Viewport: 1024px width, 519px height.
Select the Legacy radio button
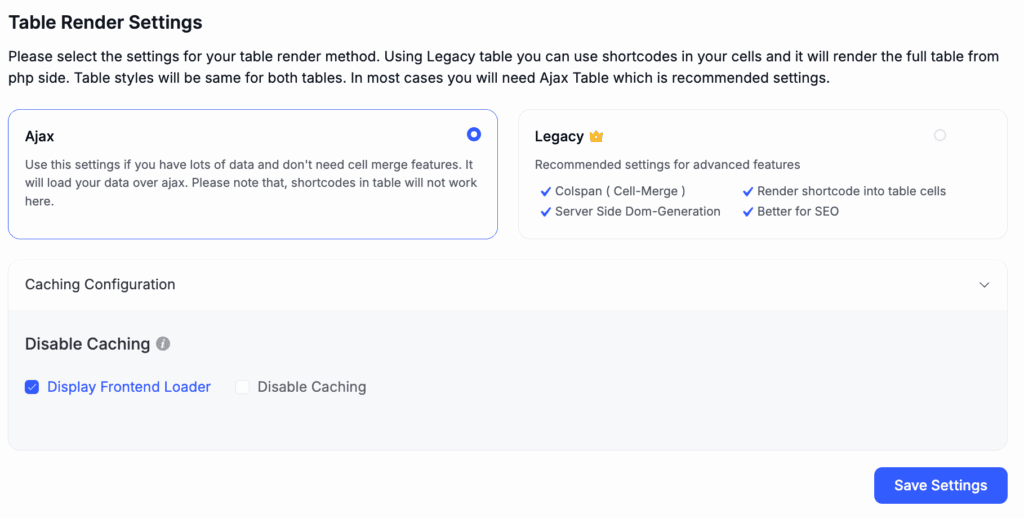tap(940, 135)
